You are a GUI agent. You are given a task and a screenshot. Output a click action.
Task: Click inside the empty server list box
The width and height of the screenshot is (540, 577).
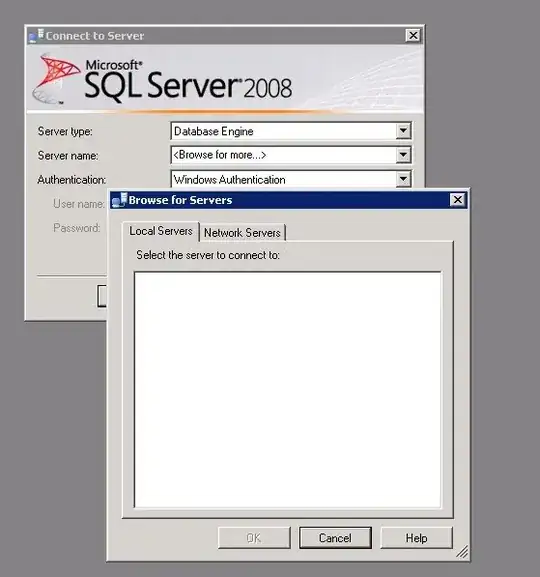[x=287, y=390]
